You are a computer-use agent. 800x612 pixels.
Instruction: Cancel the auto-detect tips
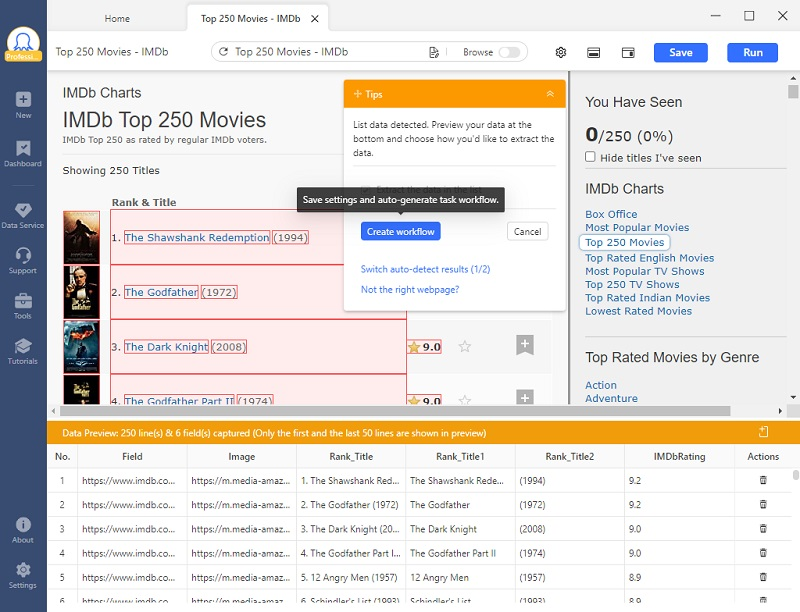[528, 232]
